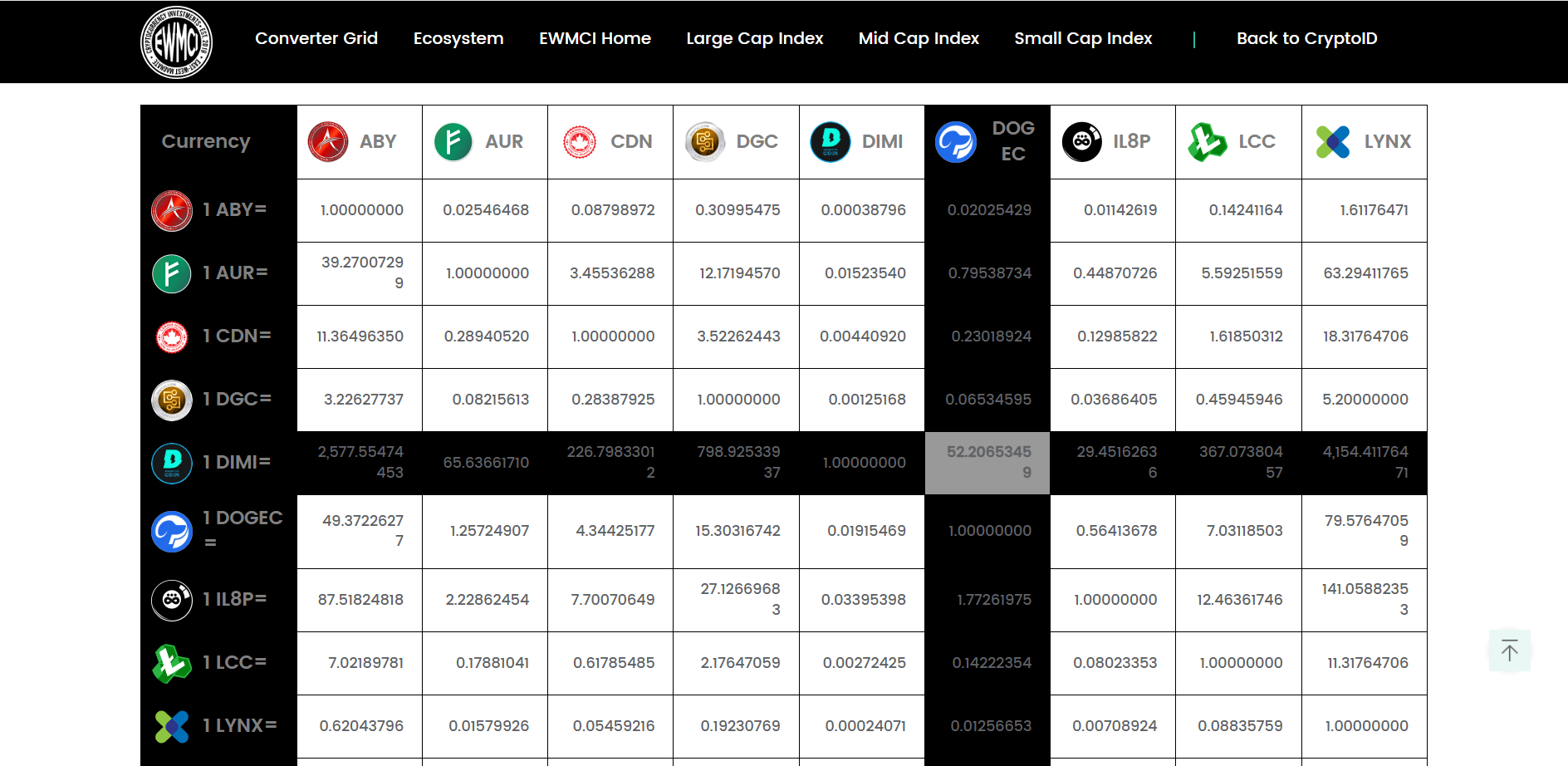The width and height of the screenshot is (1568, 766).
Task: Click the ABY column header label
Action: (378, 141)
